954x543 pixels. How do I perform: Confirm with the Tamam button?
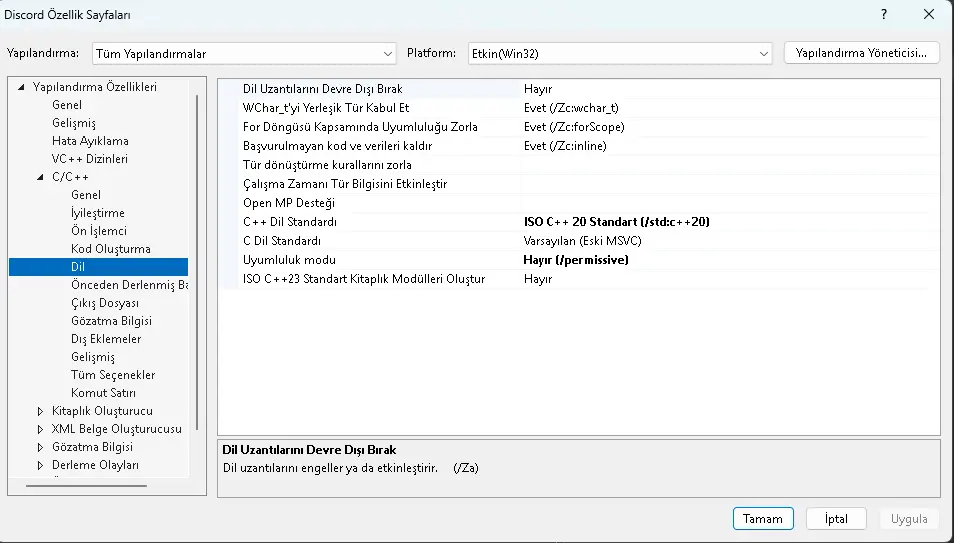(x=763, y=519)
